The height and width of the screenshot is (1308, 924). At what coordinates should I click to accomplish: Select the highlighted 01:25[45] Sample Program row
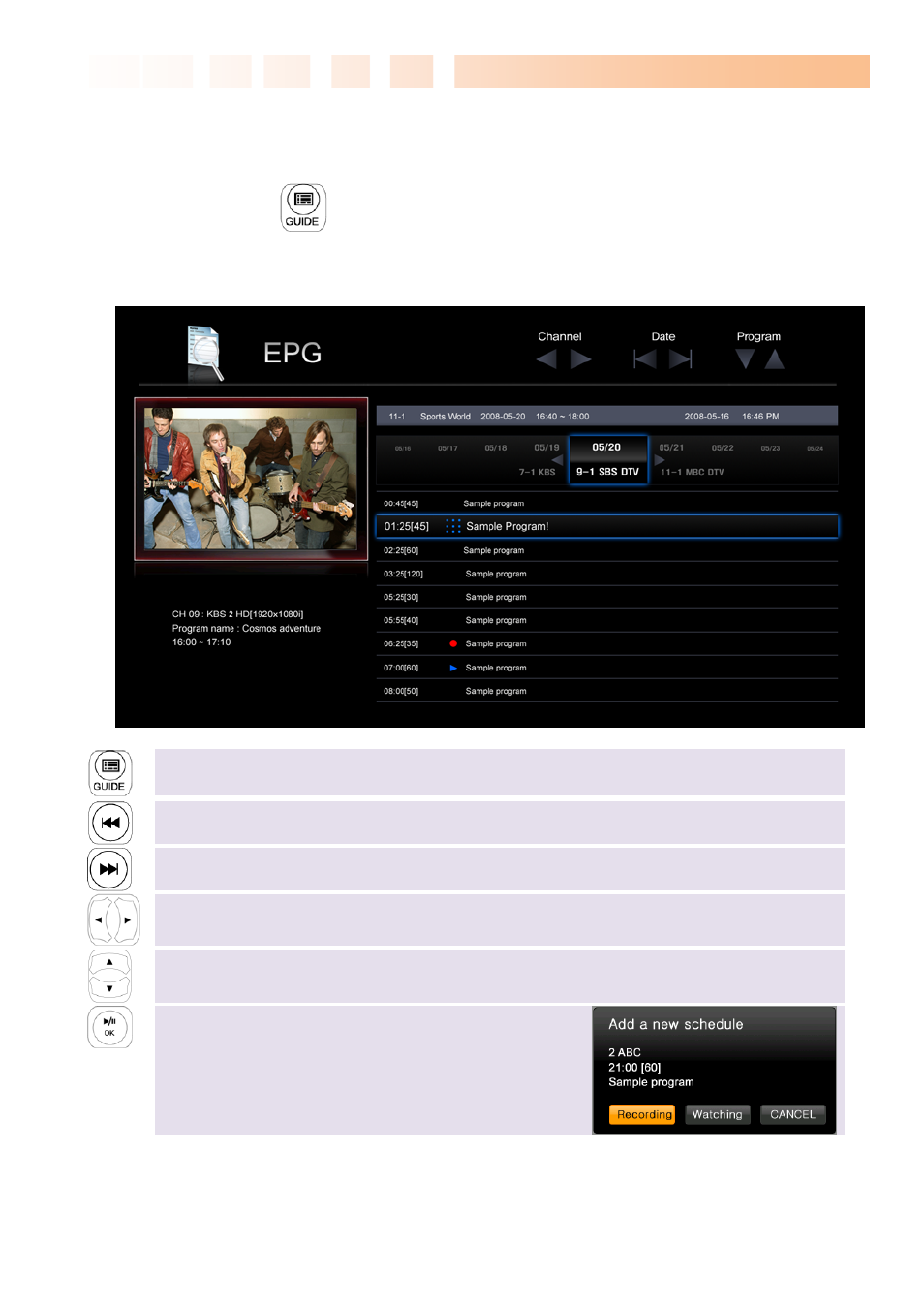607,526
